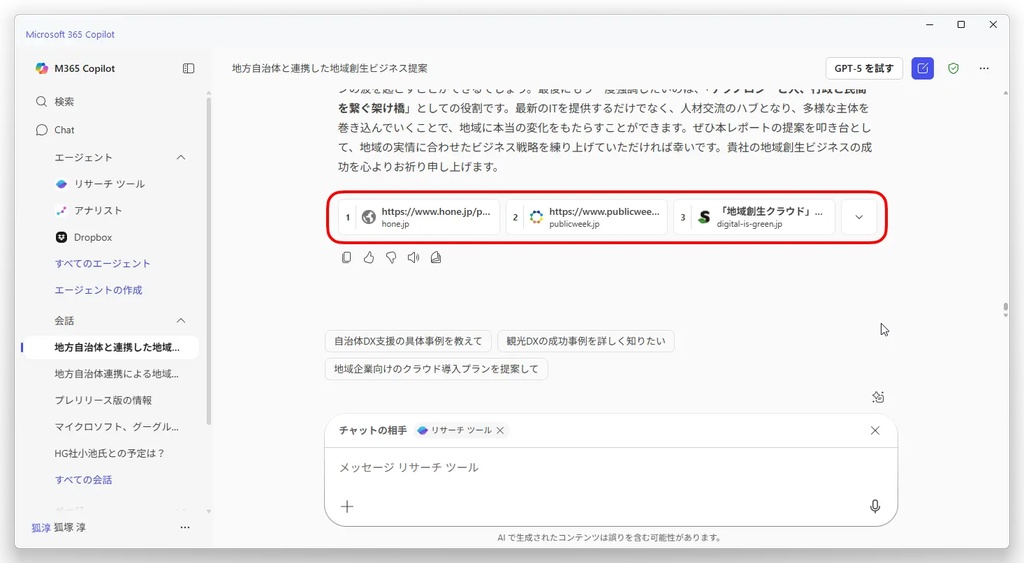Remove the リサーチ ツール chip
This screenshot has width=1024, height=563.
click(500, 430)
